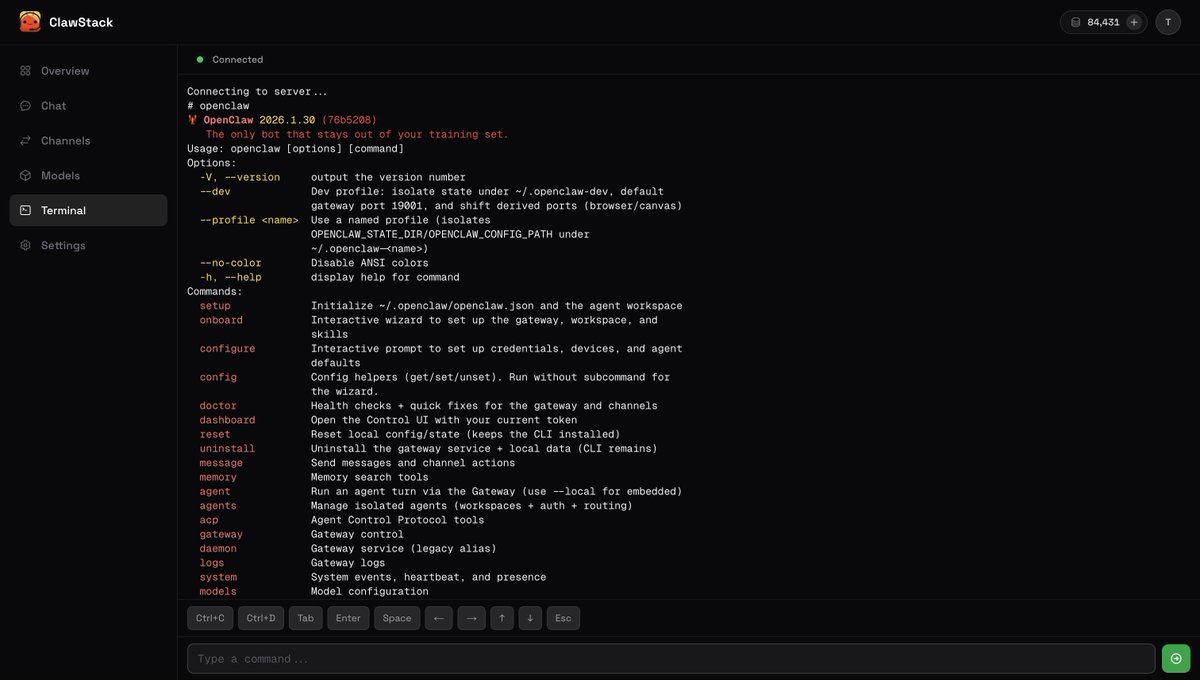Open Settings from sidebar
Viewport: 1200px width, 680px height.
(88, 246)
